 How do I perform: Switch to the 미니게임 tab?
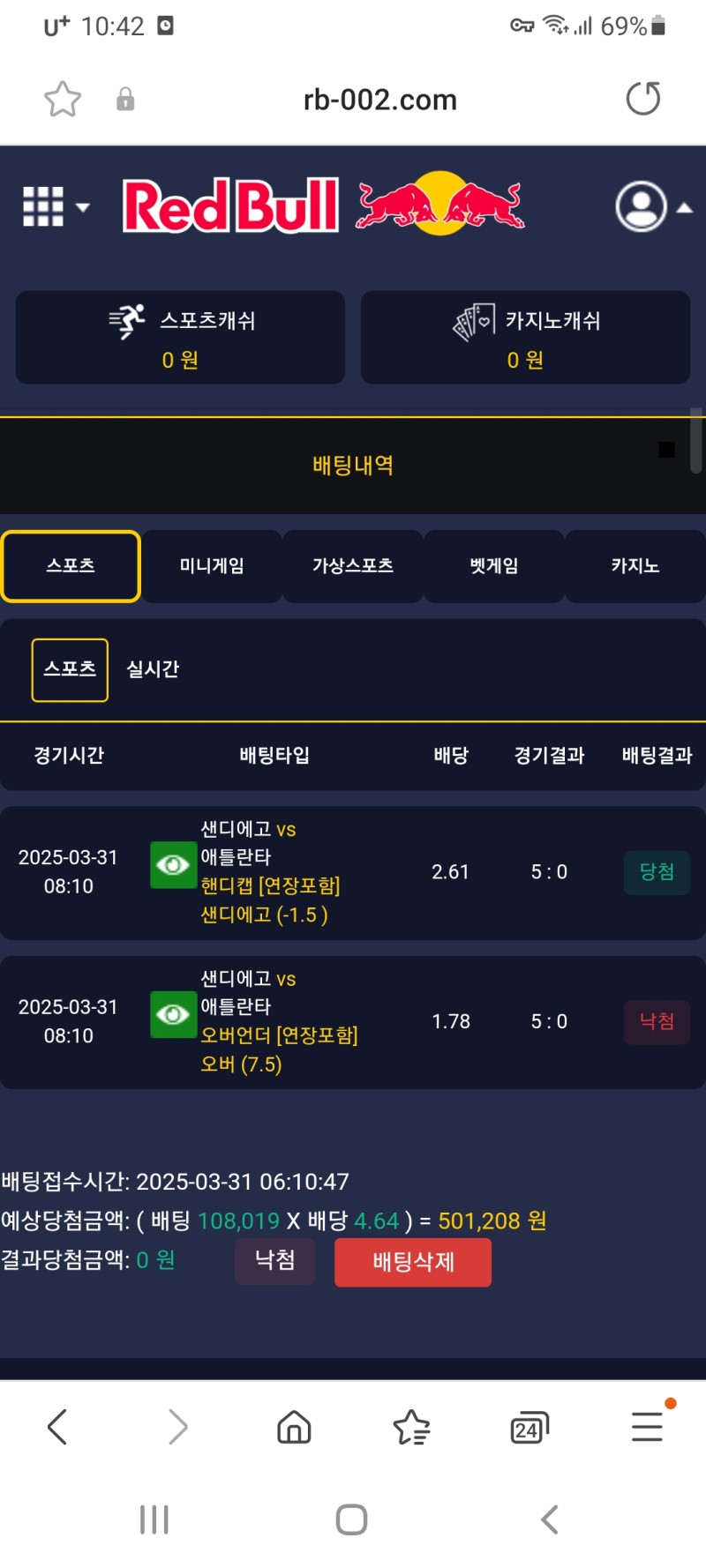(212, 566)
